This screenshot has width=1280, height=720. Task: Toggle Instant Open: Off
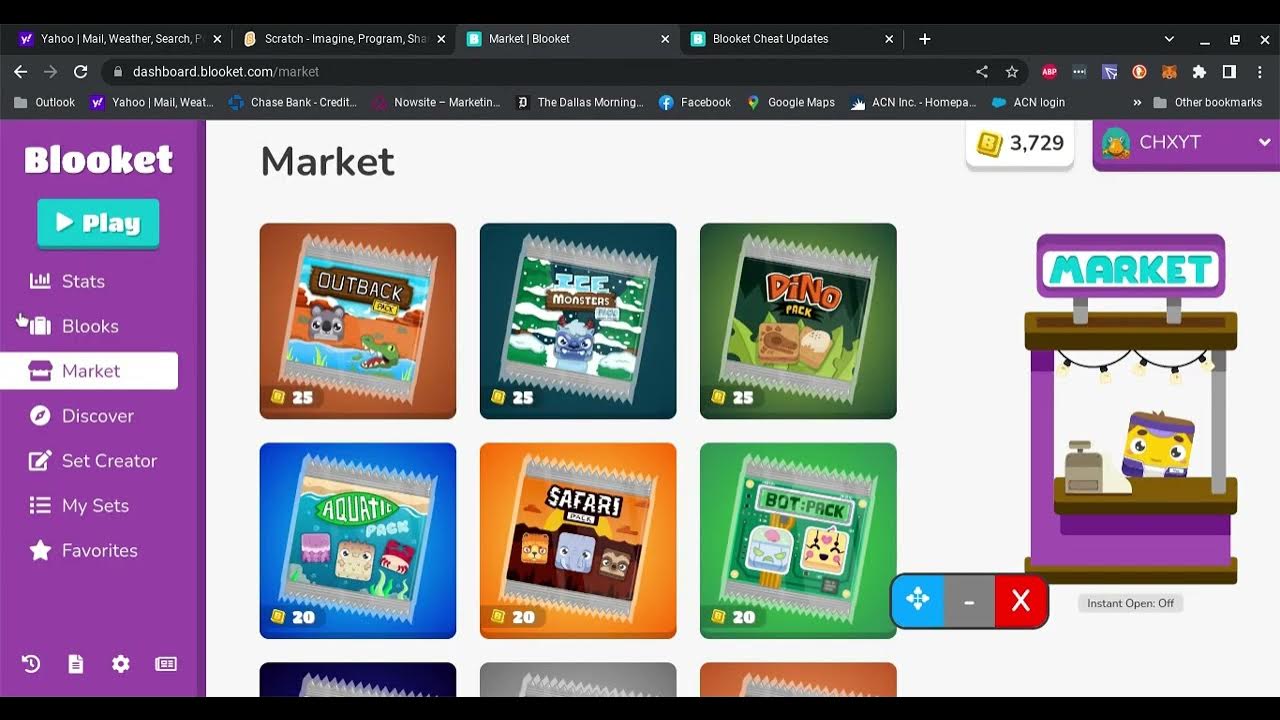pos(1131,603)
